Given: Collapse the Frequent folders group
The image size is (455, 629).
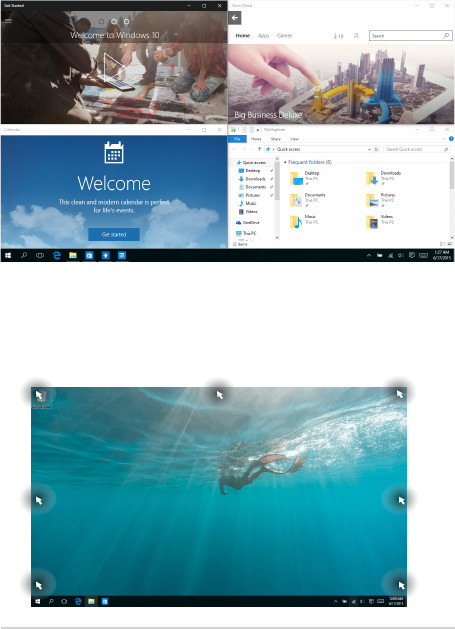Looking at the screenshot, I should (x=285, y=162).
